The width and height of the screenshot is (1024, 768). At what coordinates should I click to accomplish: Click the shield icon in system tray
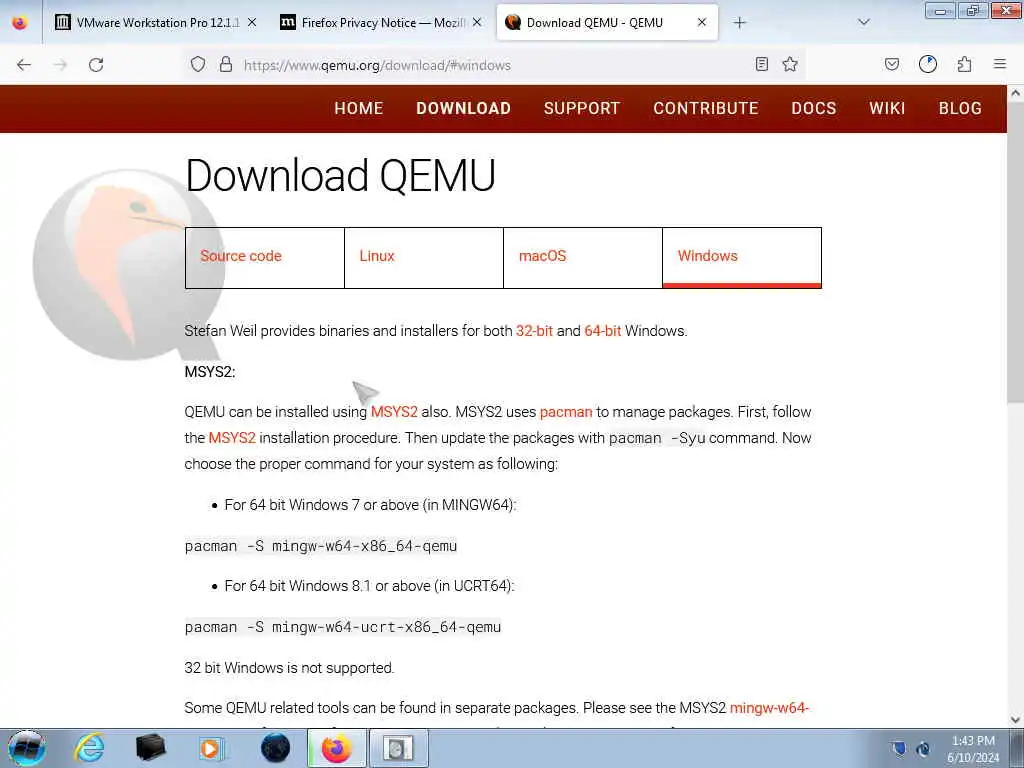click(x=899, y=748)
